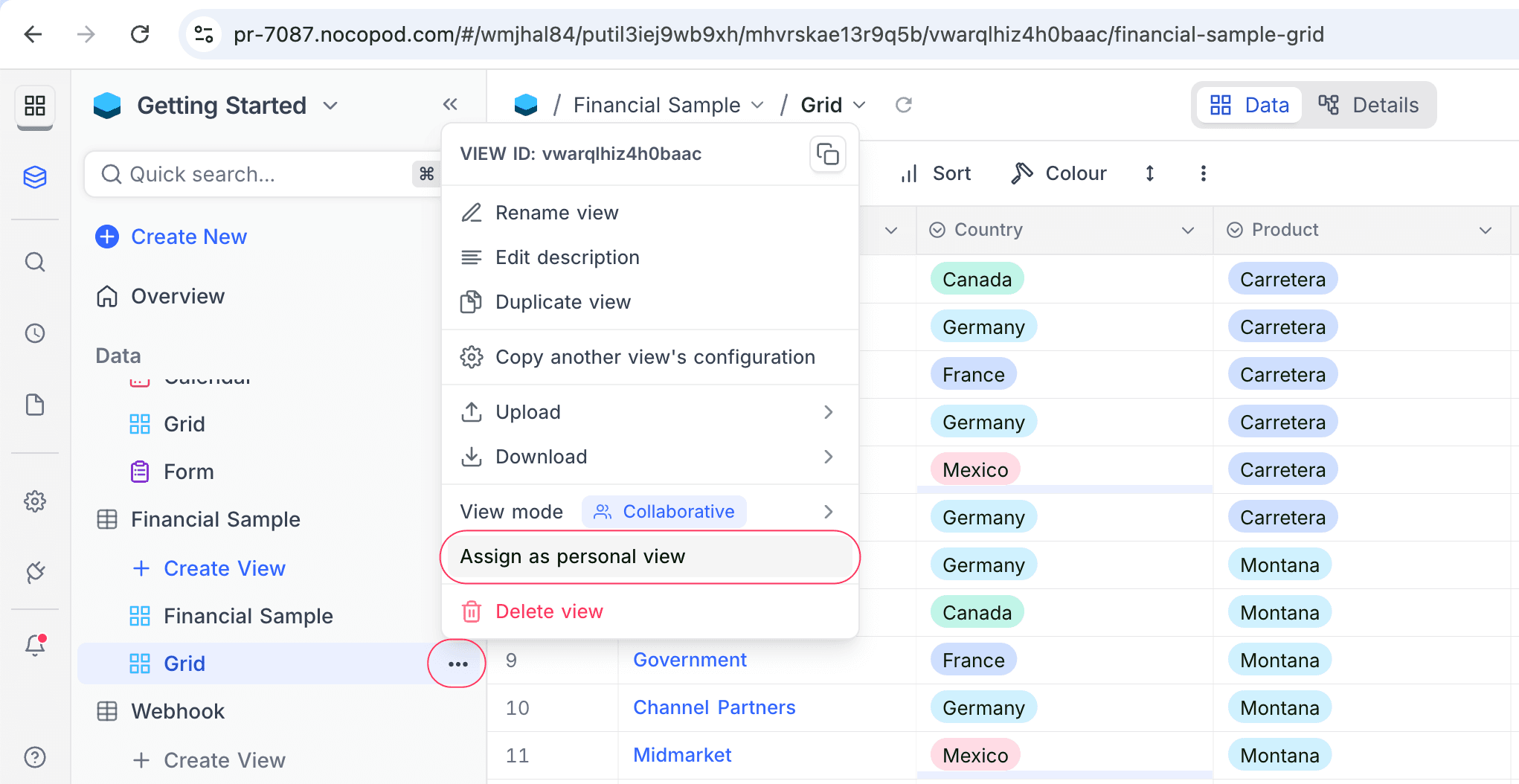Click the browser reload button
The image size is (1519, 784).
coord(140,34)
